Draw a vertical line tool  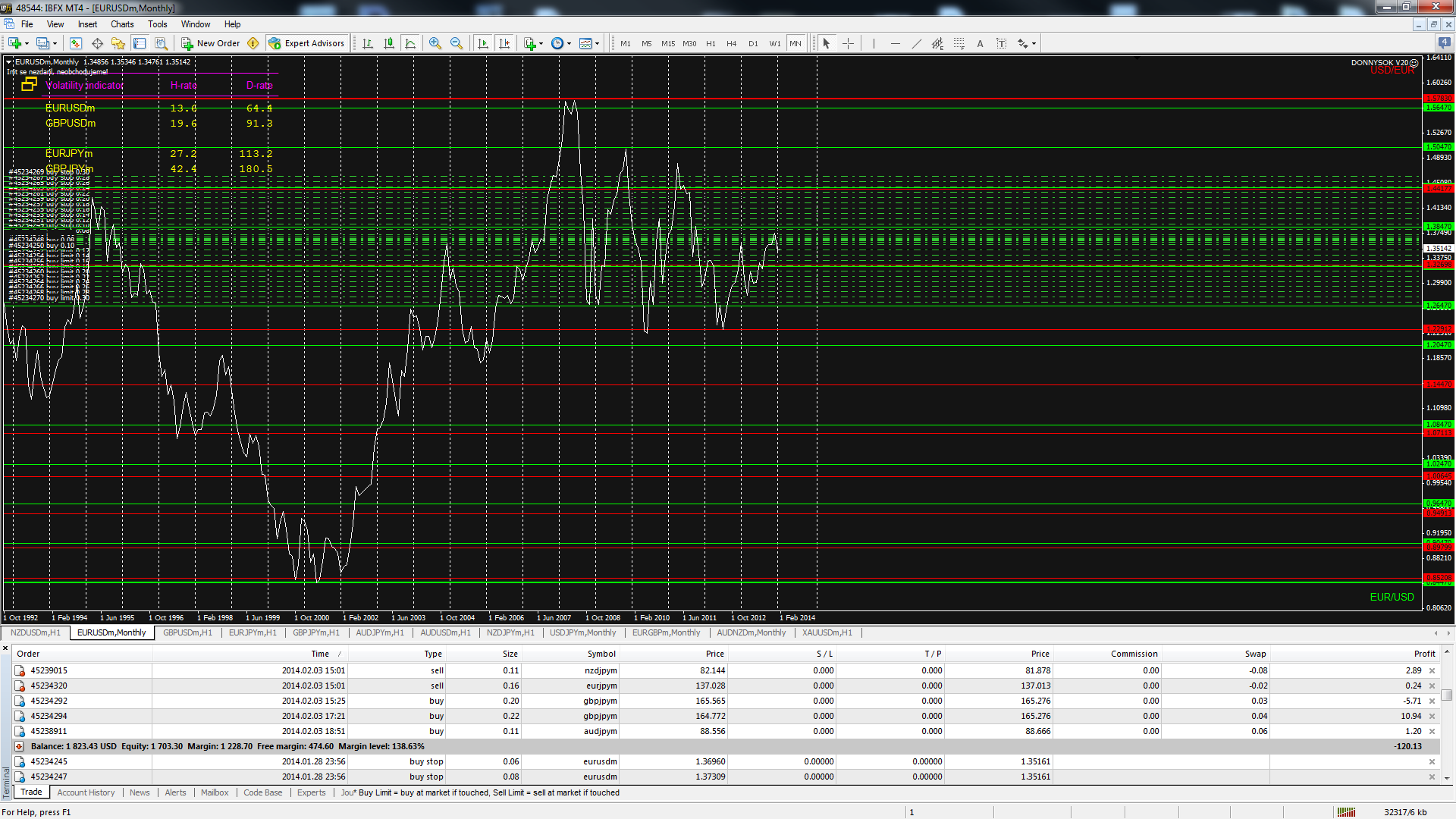(874, 43)
